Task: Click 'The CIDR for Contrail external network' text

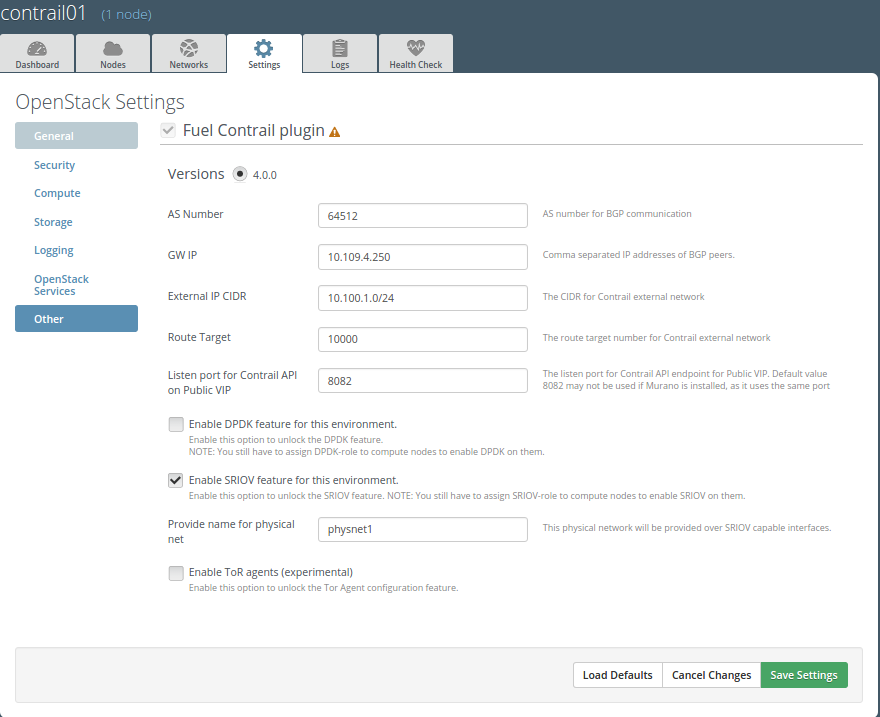Action: click(623, 297)
